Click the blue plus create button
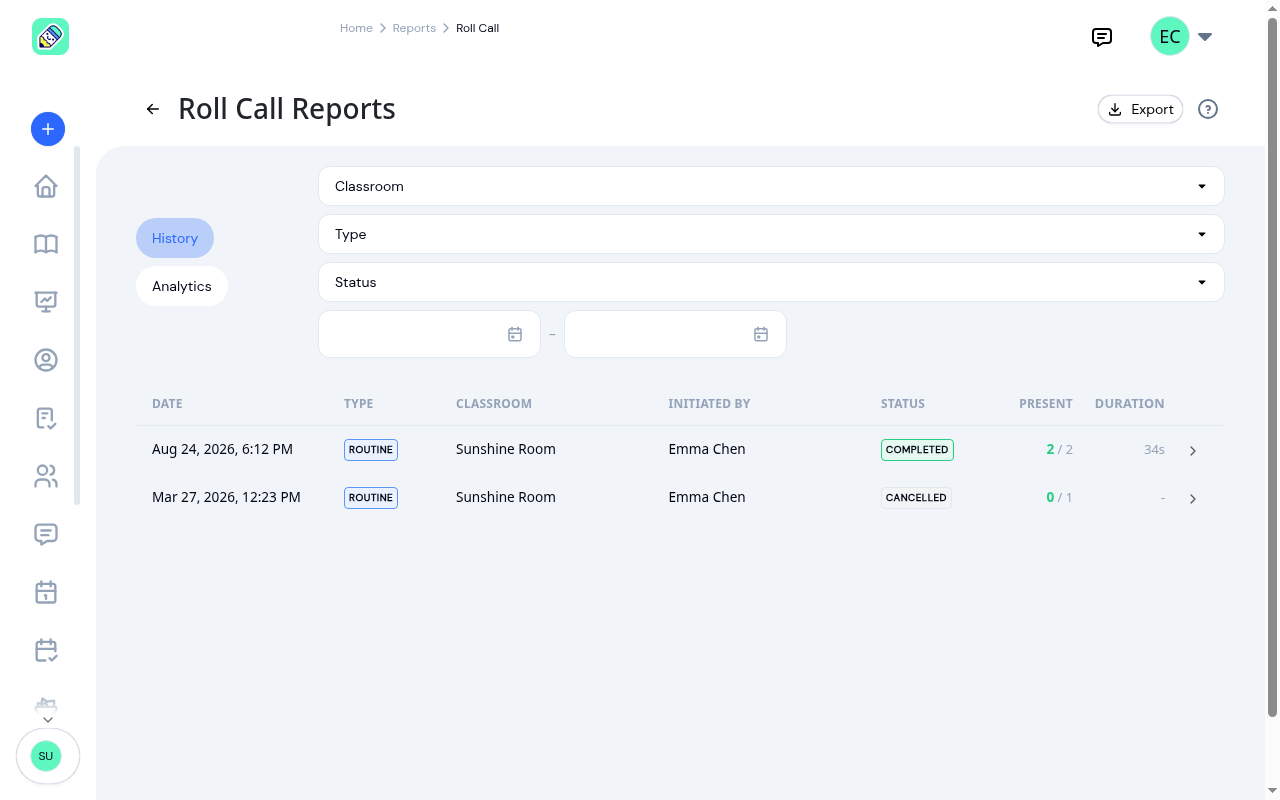The height and width of the screenshot is (800, 1280). tap(48, 129)
